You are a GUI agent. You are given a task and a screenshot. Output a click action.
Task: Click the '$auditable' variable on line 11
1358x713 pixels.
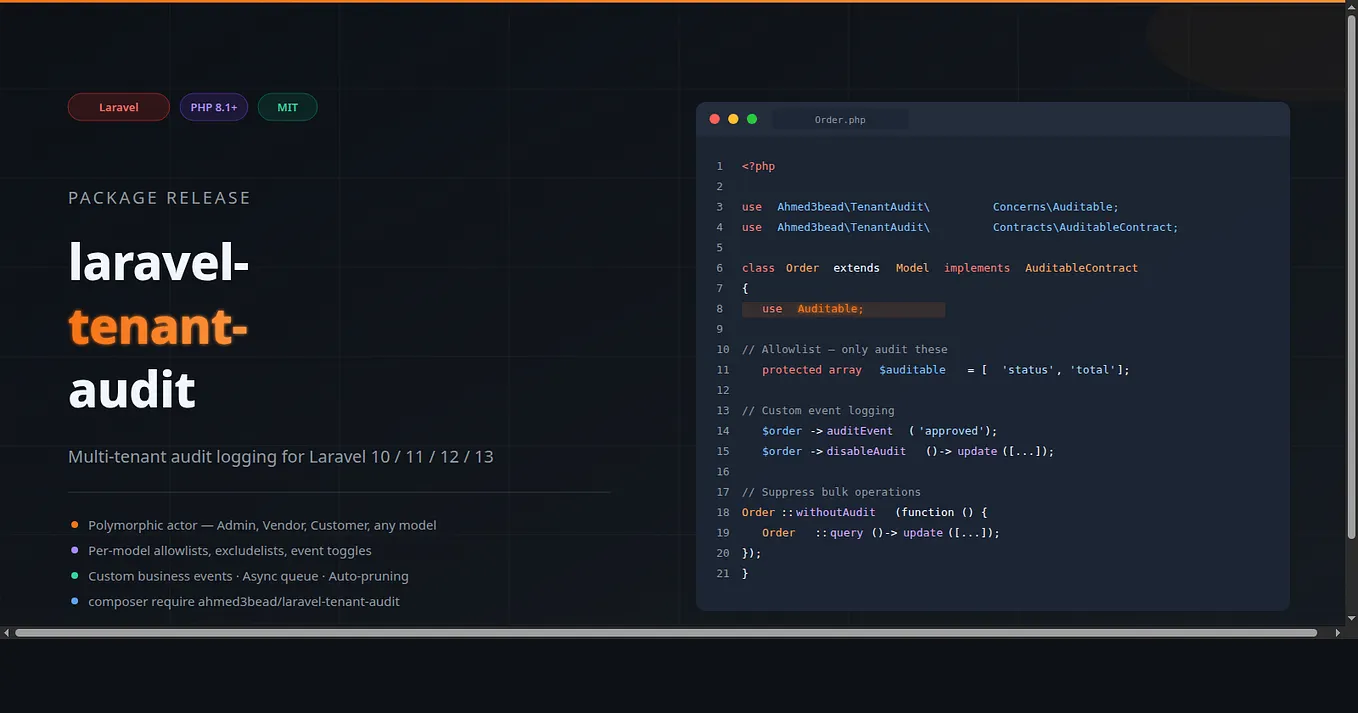[912, 370]
